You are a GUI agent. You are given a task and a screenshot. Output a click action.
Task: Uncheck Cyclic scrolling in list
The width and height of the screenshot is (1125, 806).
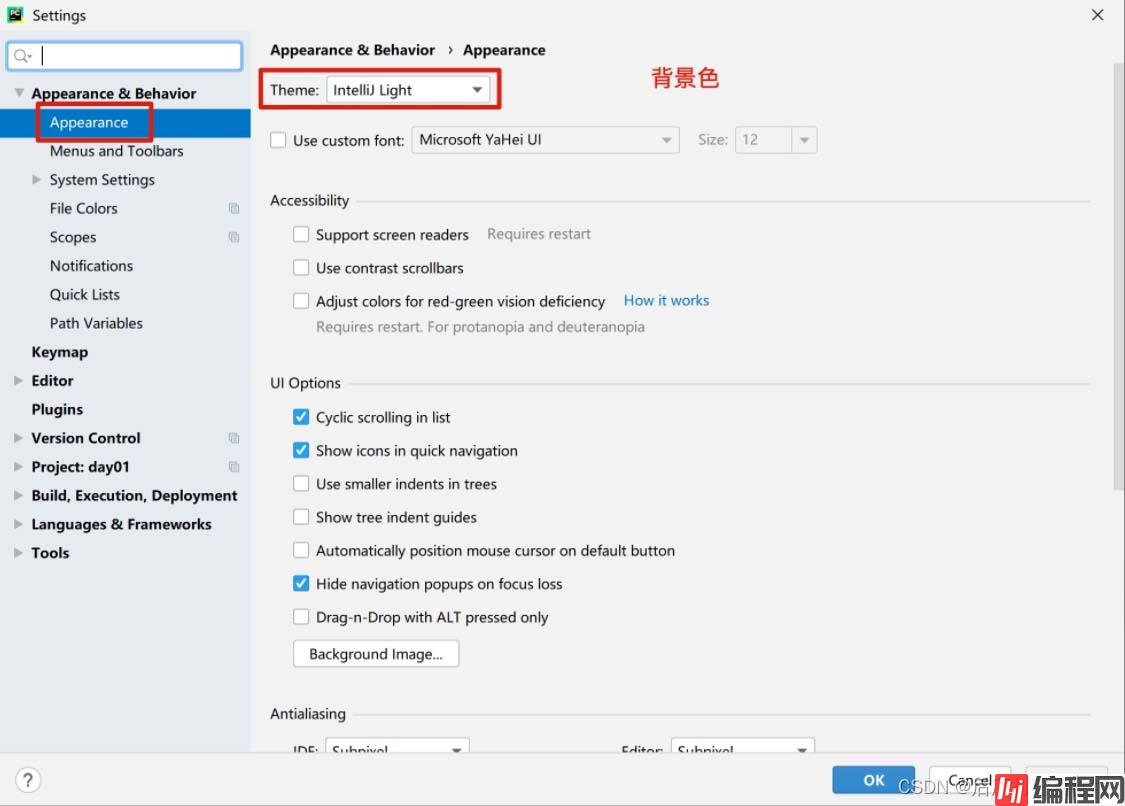click(x=301, y=417)
